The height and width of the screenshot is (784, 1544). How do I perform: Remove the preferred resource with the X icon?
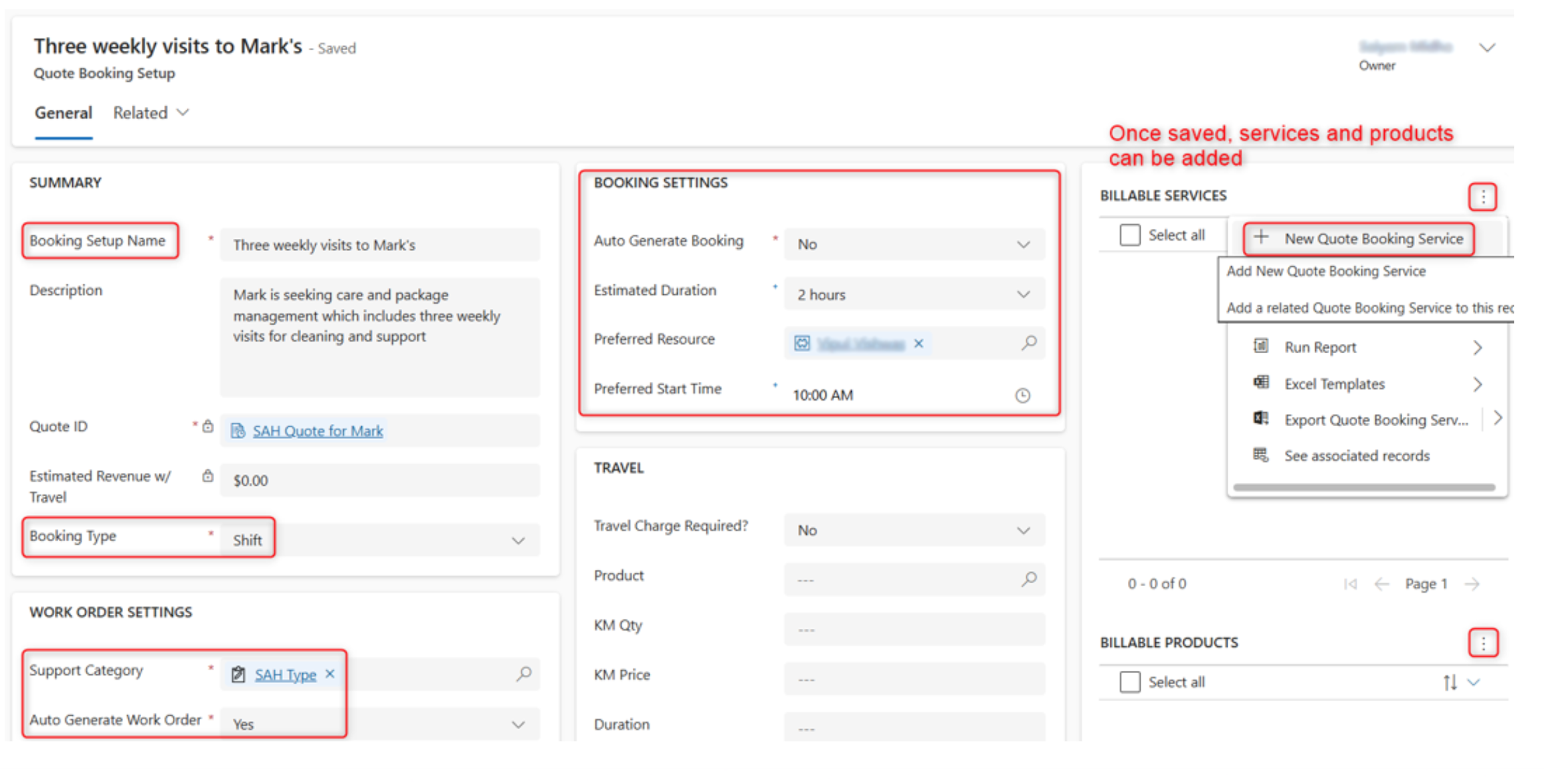tap(919, 343)
